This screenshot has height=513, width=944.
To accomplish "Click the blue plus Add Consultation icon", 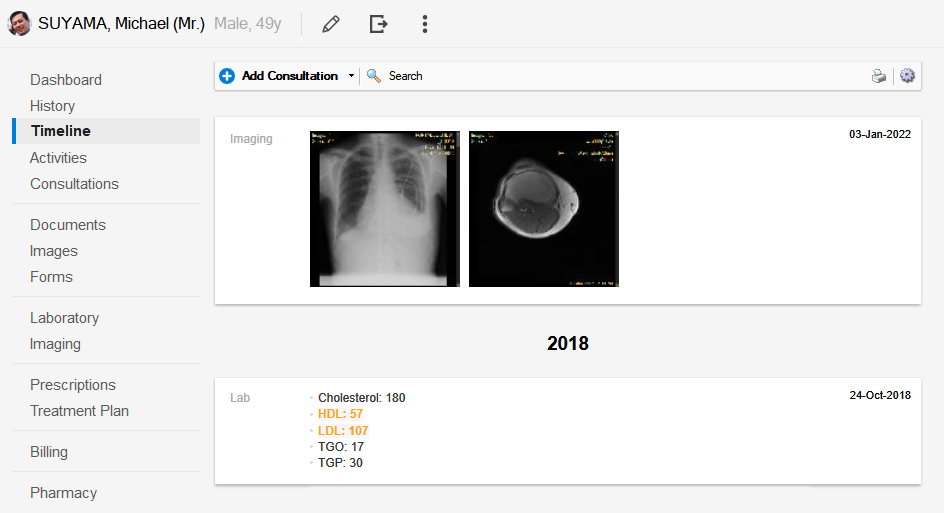I will pyautogui.click(x=227, y=76).
